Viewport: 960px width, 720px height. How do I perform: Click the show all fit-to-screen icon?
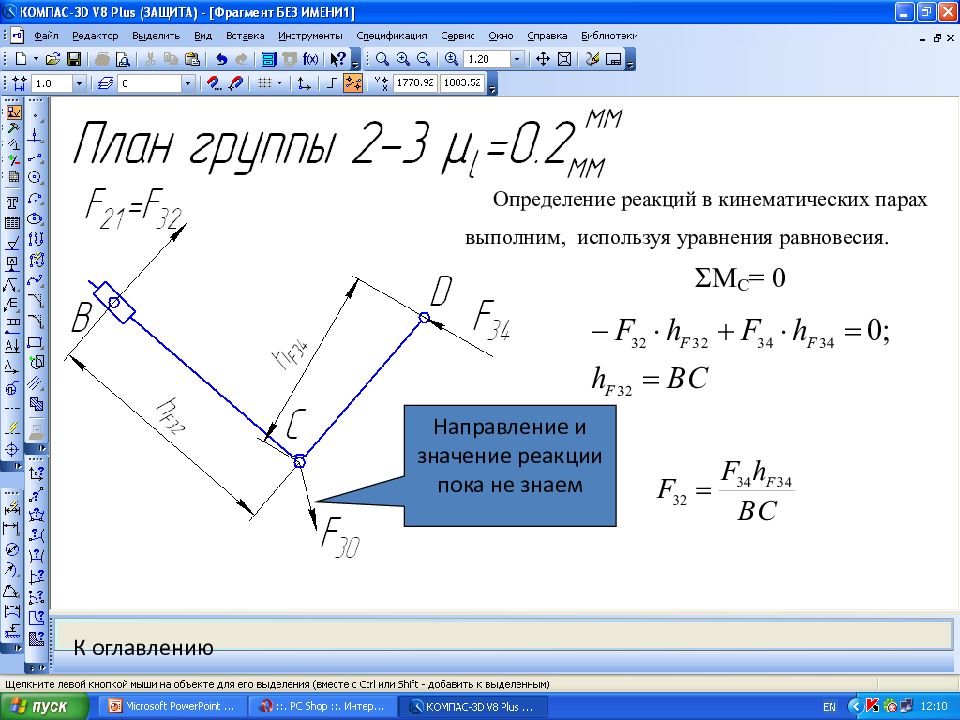tap(565, 59)
